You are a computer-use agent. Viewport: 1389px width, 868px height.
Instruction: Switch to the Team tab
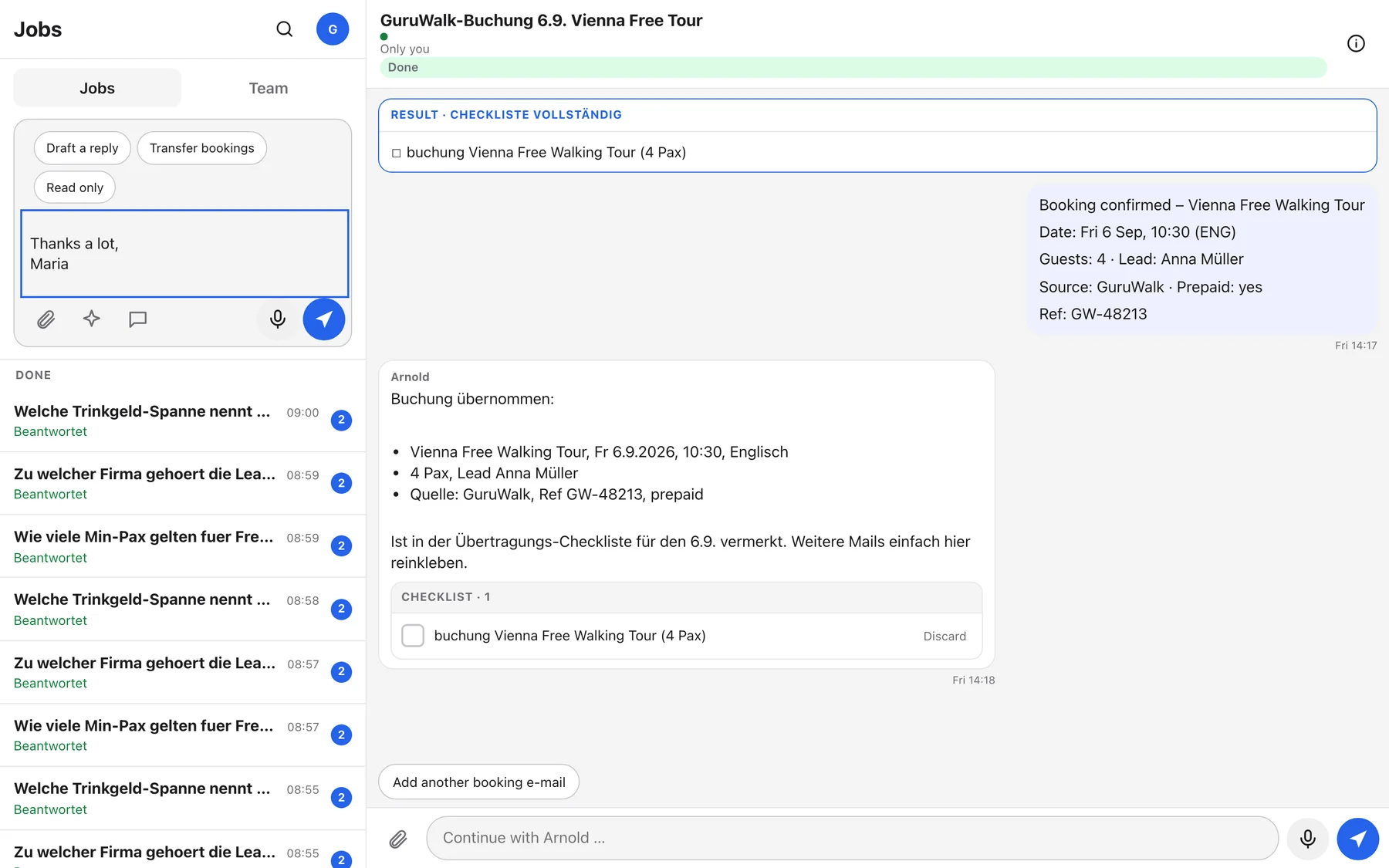[x=269, y=88]
